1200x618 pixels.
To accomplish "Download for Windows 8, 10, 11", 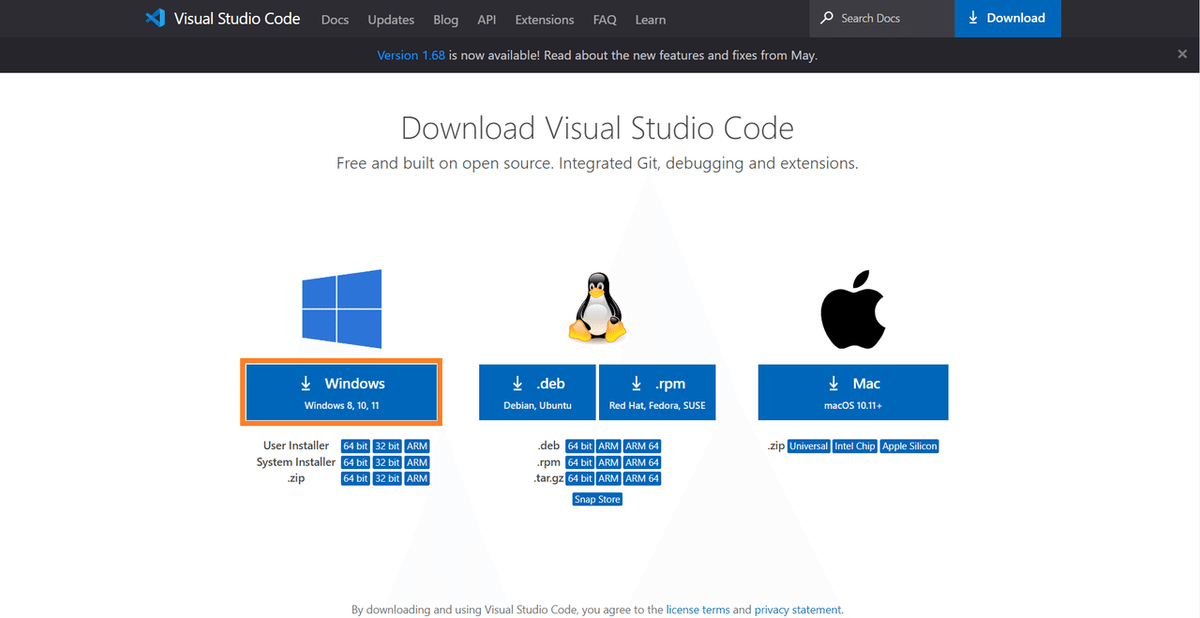I will click(342, 392).
